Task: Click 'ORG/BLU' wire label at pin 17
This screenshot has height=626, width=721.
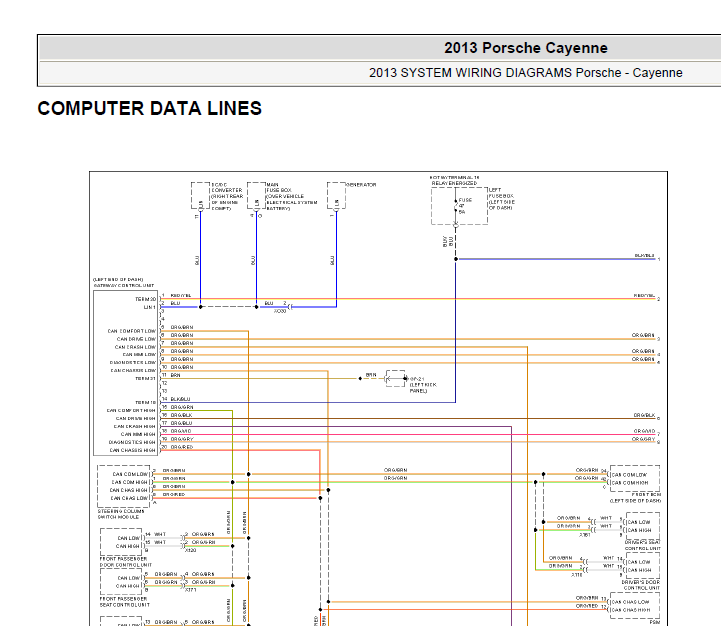Action: pyautogui.click(x=182, y=423)
